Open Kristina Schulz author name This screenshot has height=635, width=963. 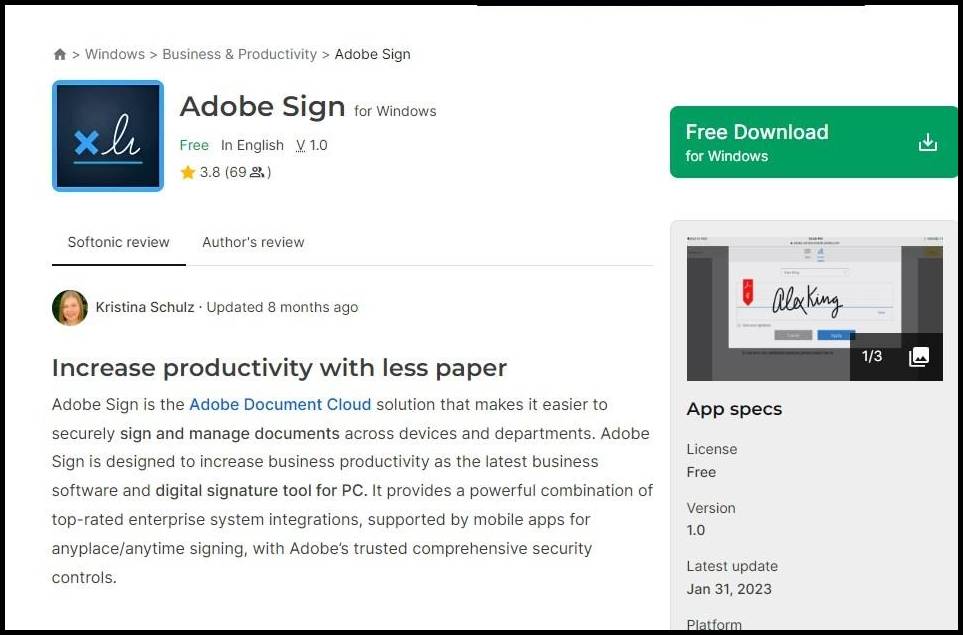tap(145, 307)
